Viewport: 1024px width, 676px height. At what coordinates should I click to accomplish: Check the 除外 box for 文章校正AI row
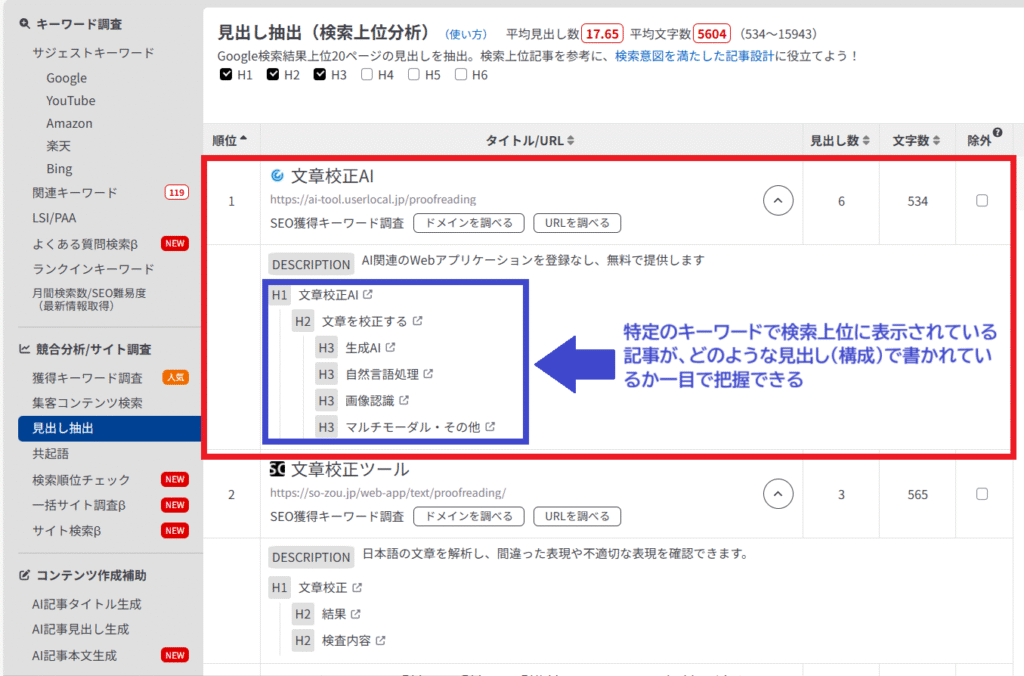982,201
